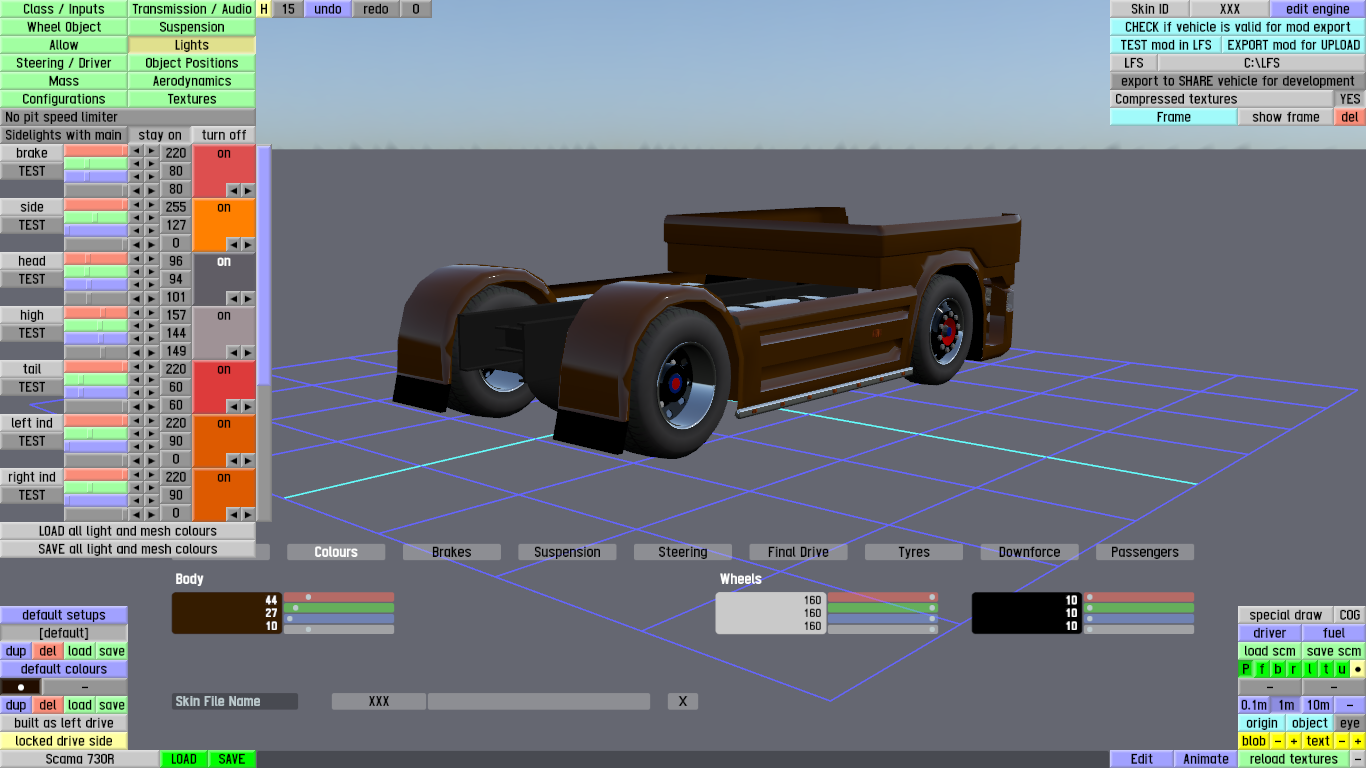Viewport: 1366px width, 768px height.
Task: Click left arrow inside left ind colour swatch
Action: tap(233, 460)
